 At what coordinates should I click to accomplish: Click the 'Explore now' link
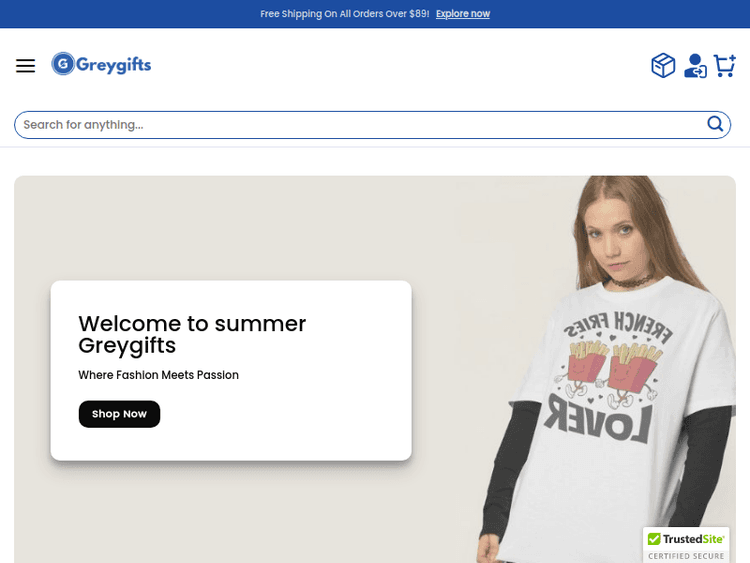(462, 14)
